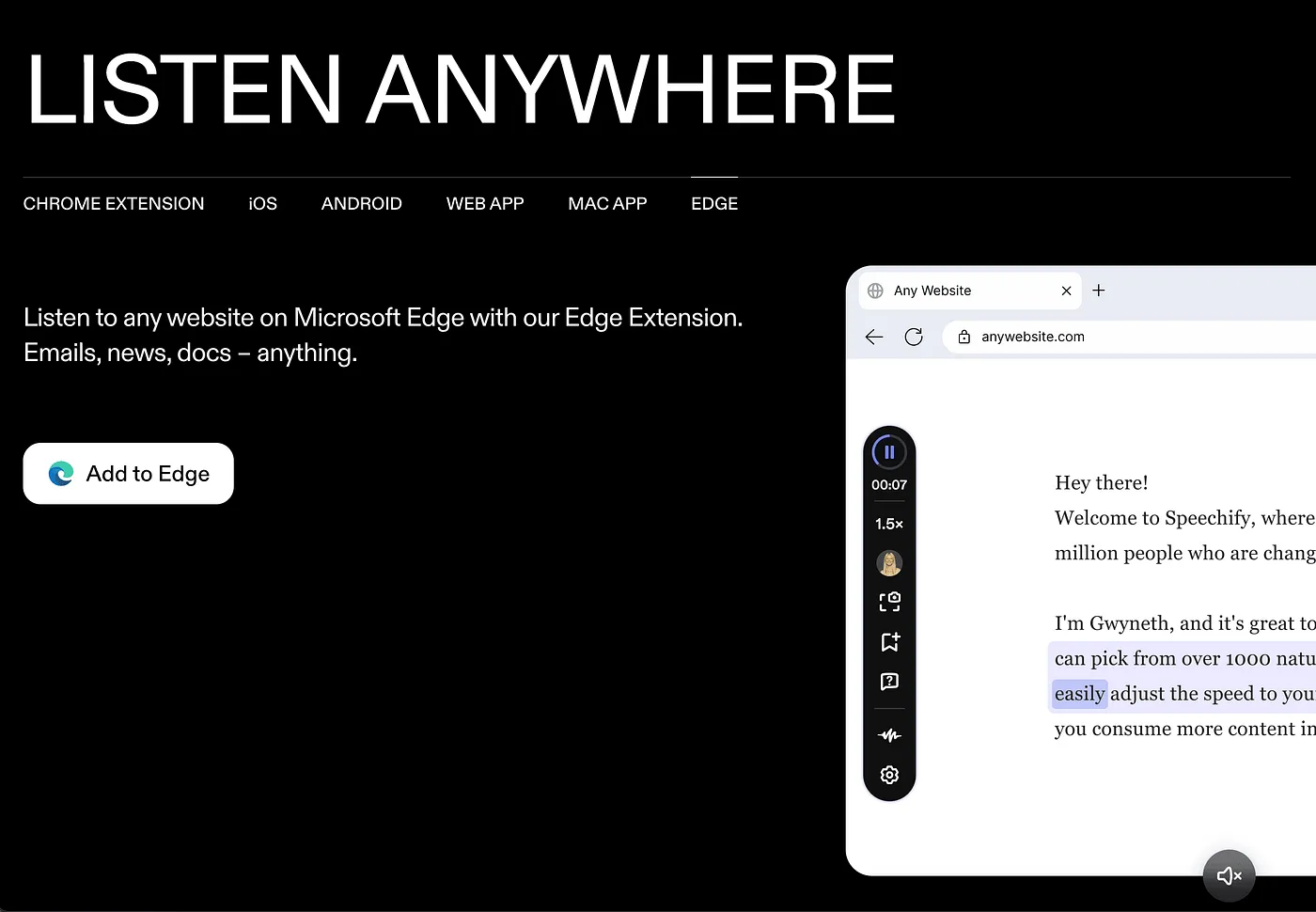Click the 'Welcome to Speechify' line
Image resolution: width=1316 pixels, height=912 pixels.
[x=1185, y=518]
